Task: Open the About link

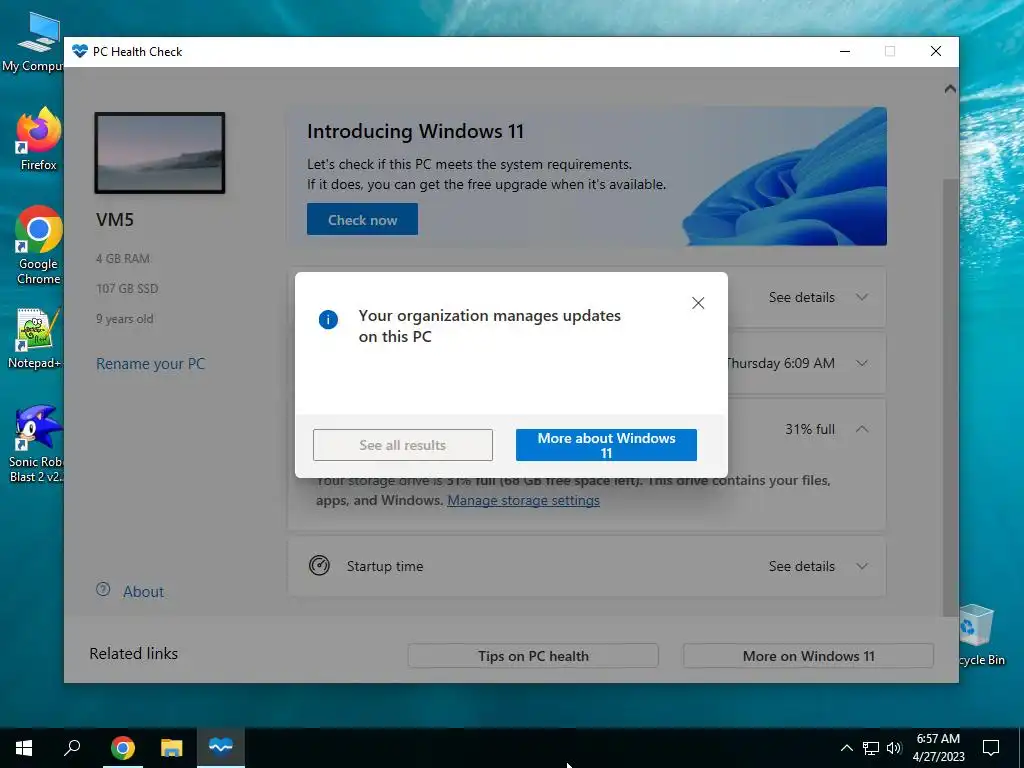Action: coord(143,592)
